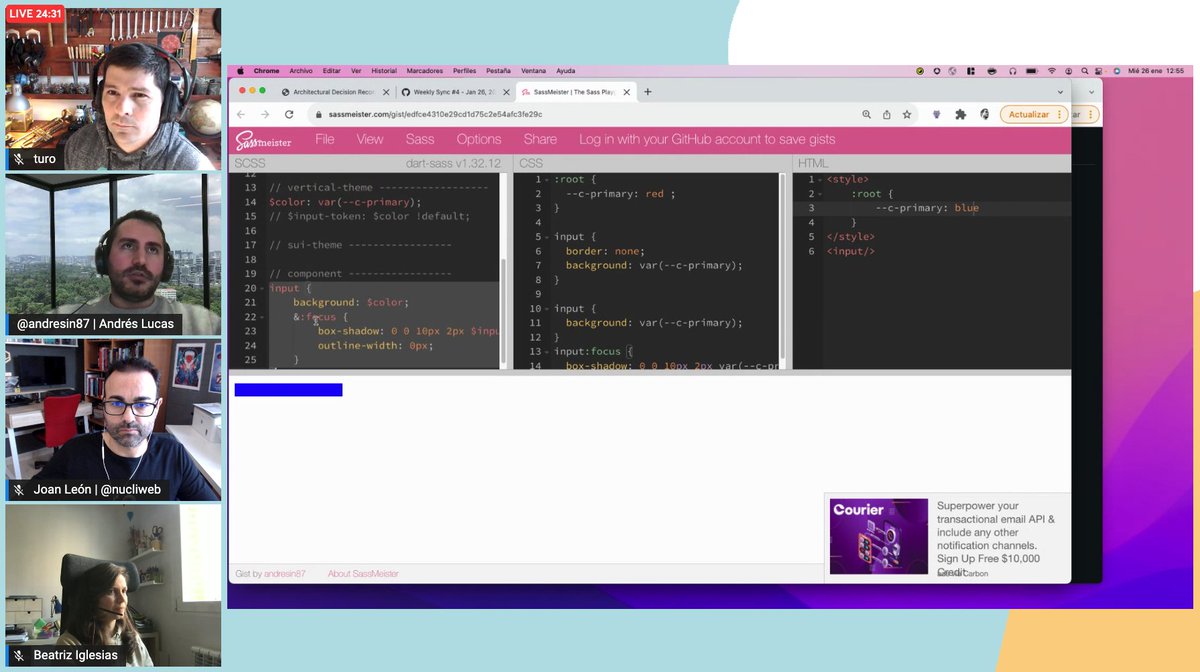The image size is (1200, 672).
Task: Open the About SassMeister link
Action: click(363, 574)
